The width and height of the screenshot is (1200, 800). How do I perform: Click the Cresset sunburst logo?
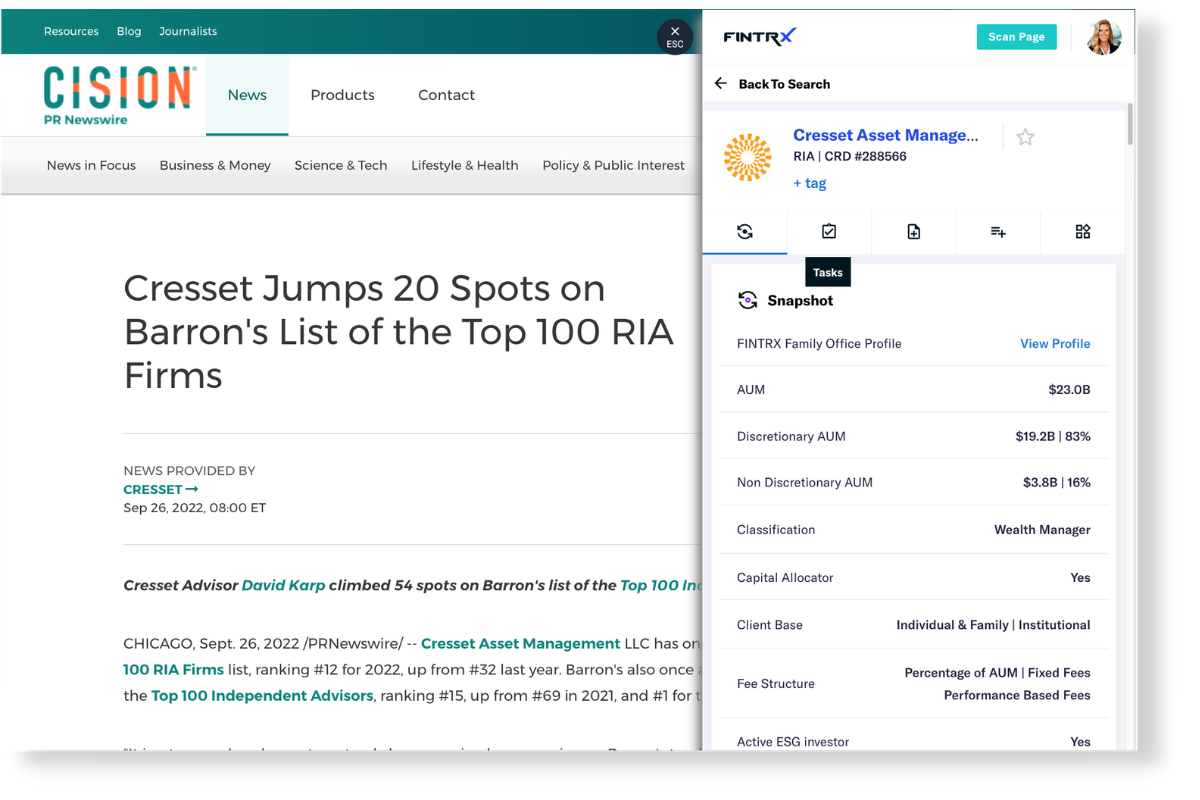coord(747,158)
